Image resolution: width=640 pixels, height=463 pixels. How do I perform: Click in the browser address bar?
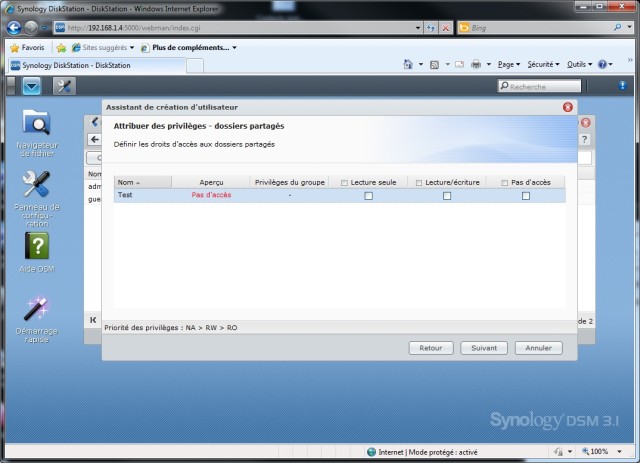[239, 28]
